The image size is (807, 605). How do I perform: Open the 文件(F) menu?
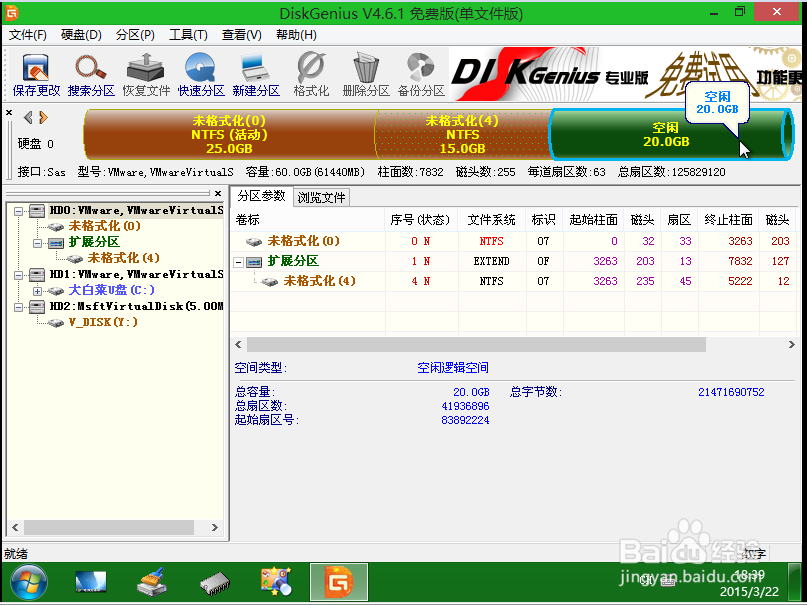coord(28,35)
